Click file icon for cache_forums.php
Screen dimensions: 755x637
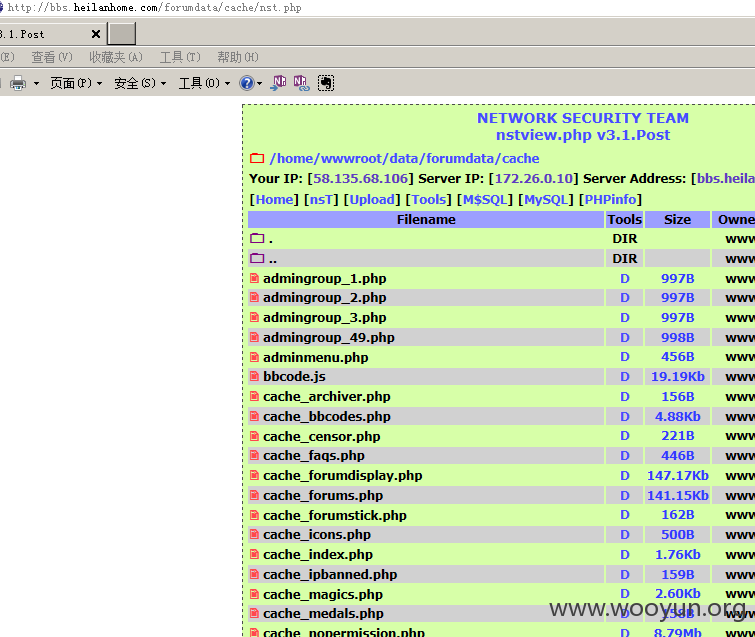[x=254, y=494]
